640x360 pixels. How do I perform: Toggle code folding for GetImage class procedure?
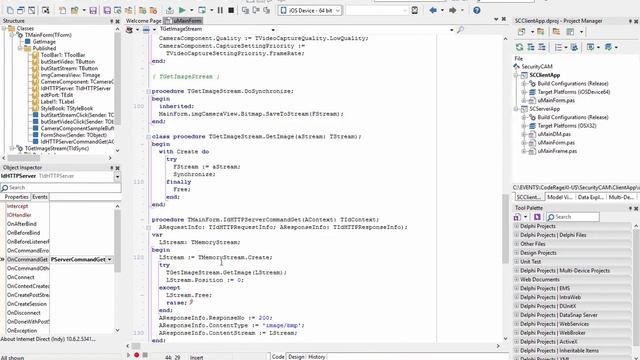coord(148,137)
